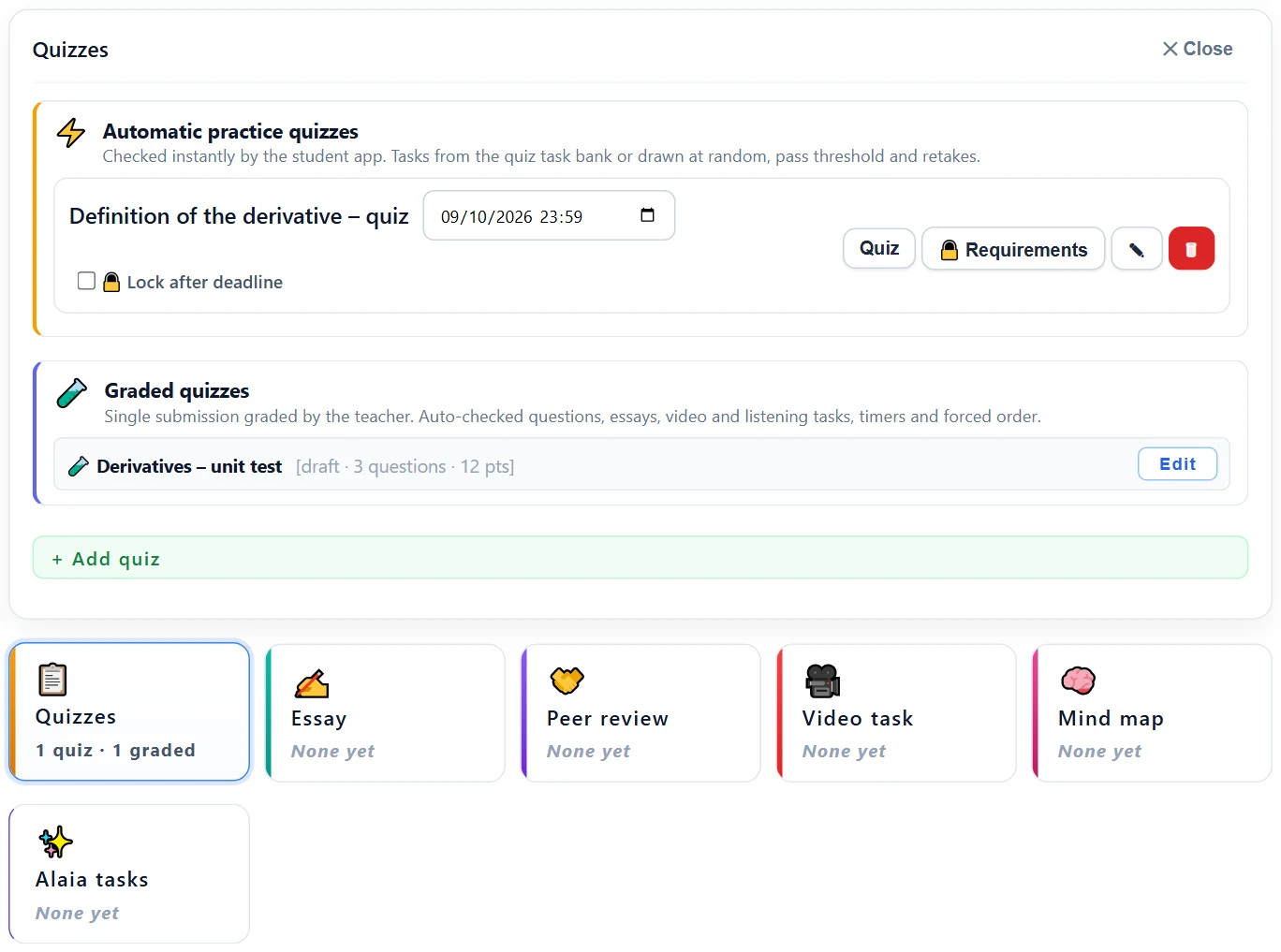This screenshot has width=1281, height=952.
Task: Open the Video task card
Action: [896, 712]
